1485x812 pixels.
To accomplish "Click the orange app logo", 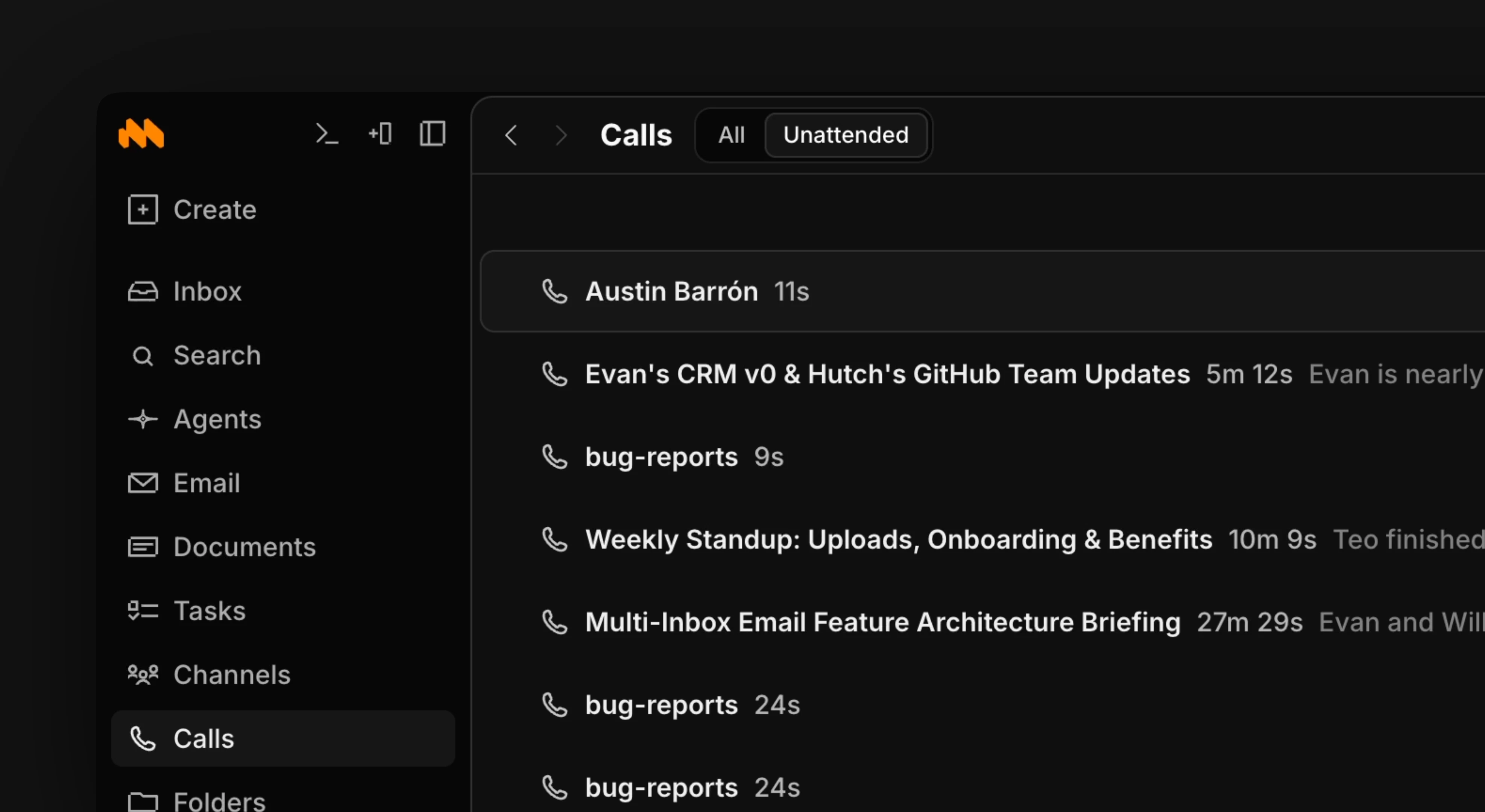I will click(141, 134).
